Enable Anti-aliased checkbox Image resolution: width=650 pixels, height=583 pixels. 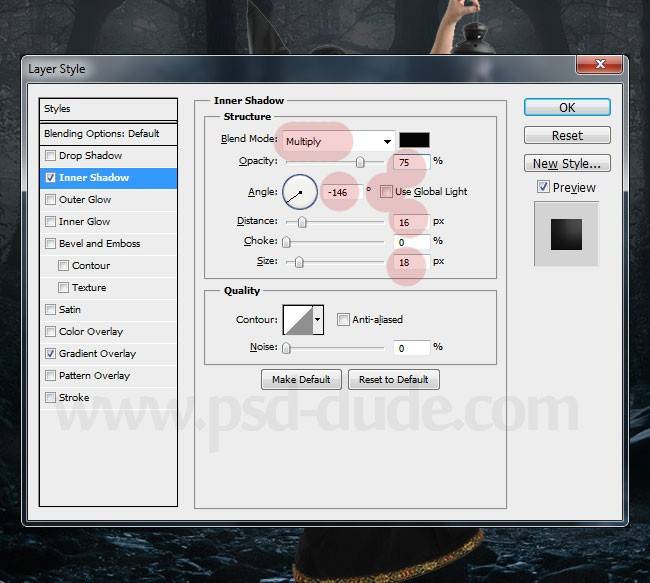click(343, 320)
